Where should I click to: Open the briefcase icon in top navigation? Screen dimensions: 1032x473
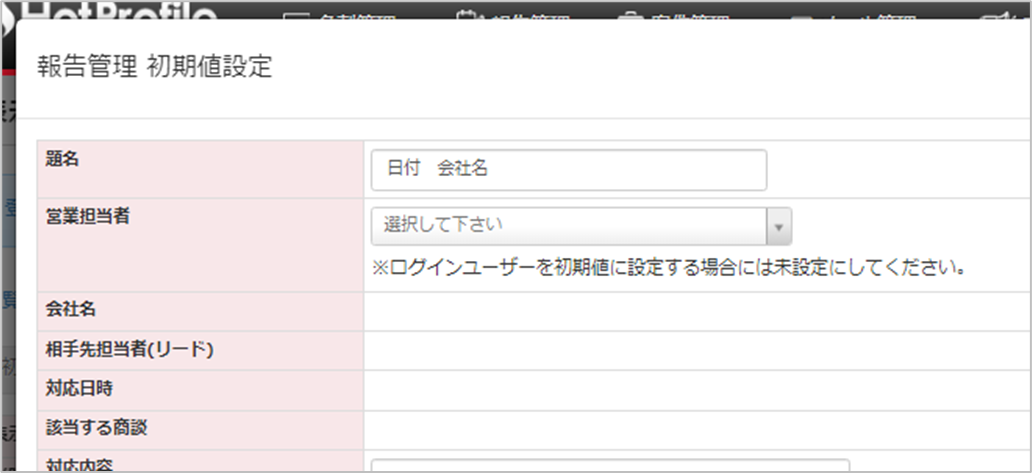pyautogui.click(x=629, y=14)
